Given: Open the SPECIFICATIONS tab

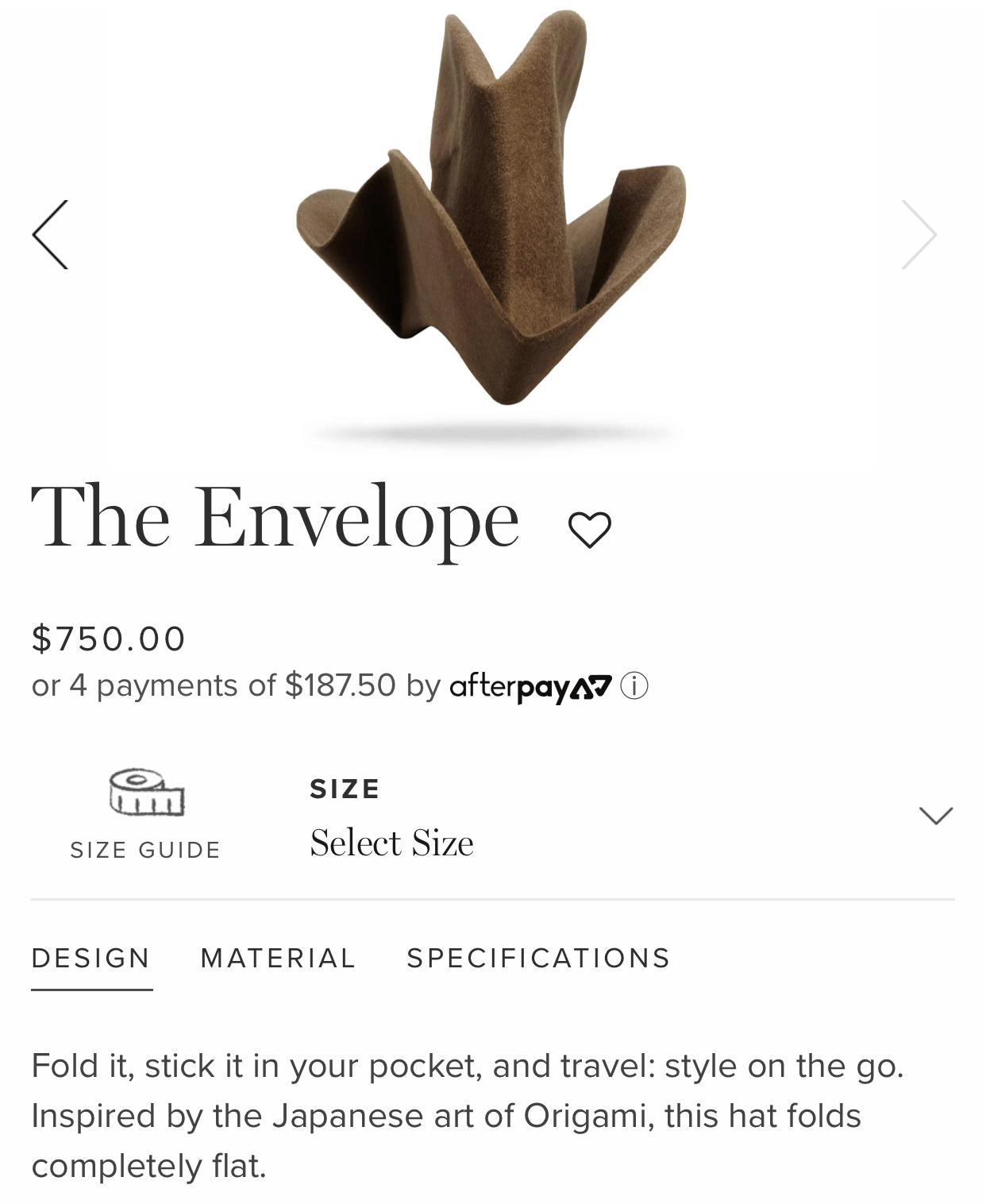Looking at the screenshot, I should click(539, 958).
